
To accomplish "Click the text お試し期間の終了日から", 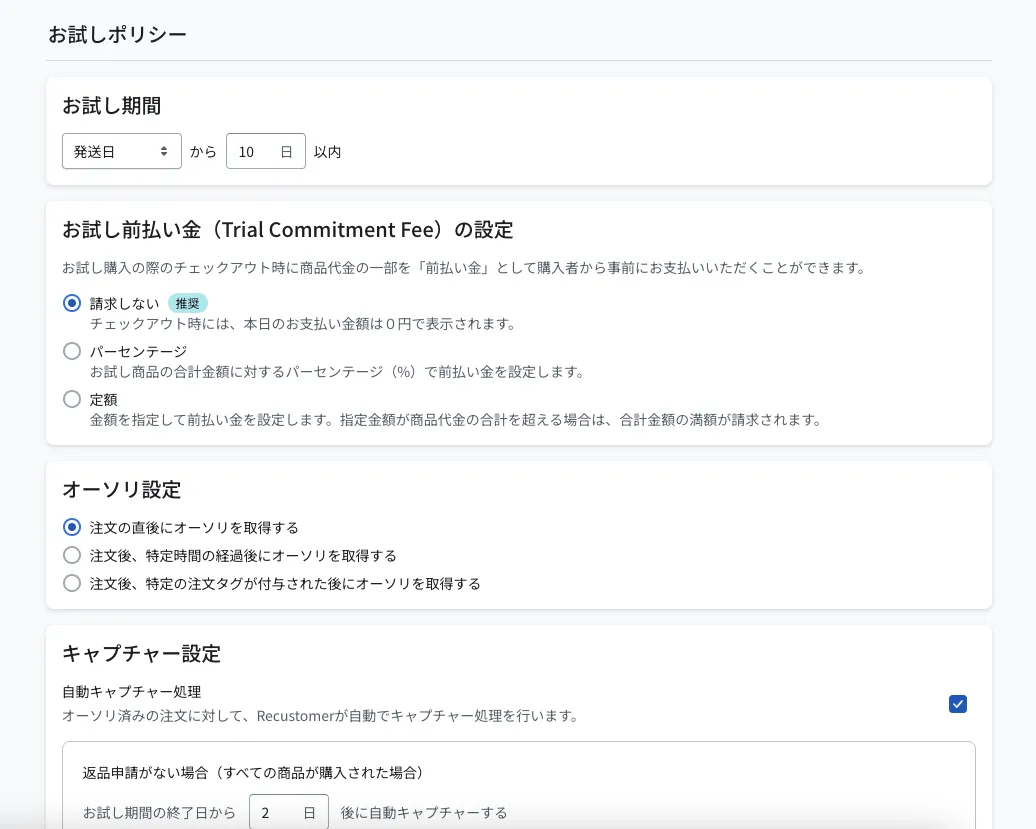I will click(159, 812).
